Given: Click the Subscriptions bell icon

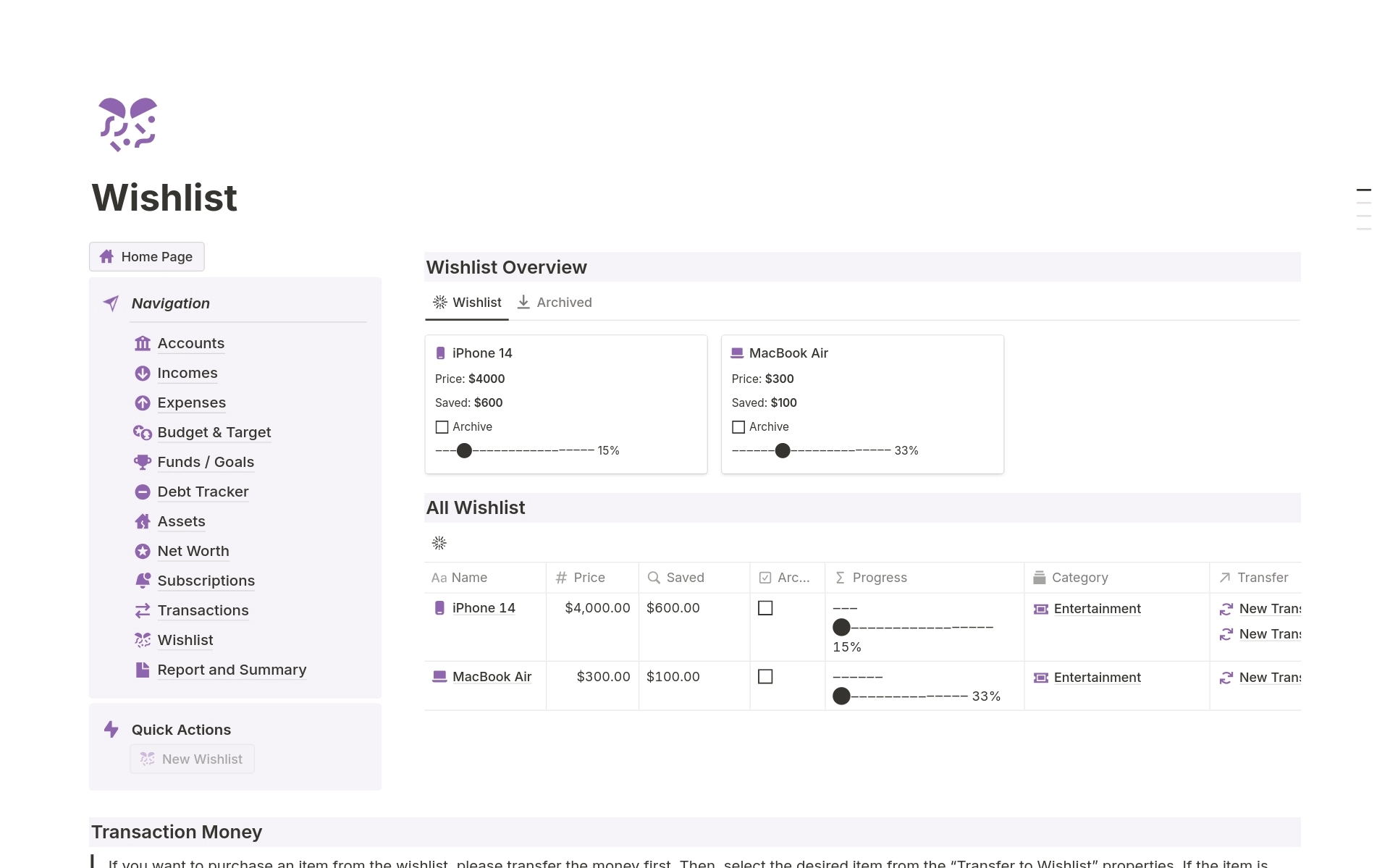Looking at the screenshot, I should click(x=143, y=581).
